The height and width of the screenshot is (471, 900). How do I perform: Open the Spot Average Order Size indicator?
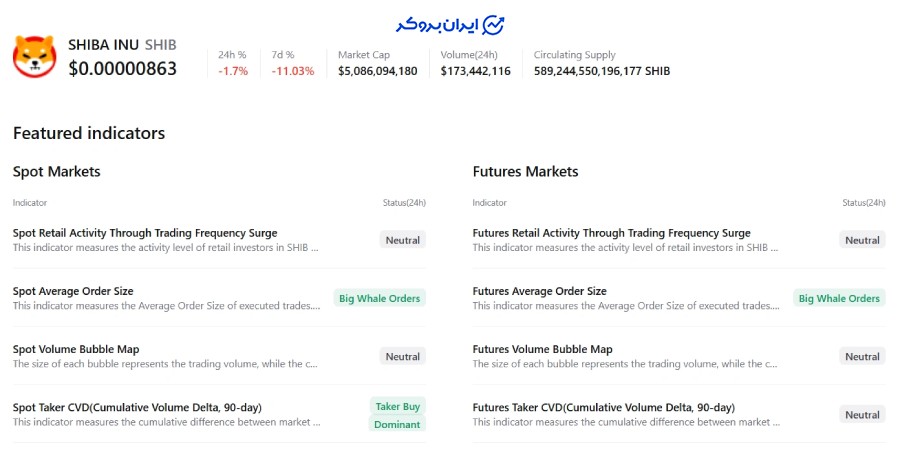pyautogui.click(x=73, y=291)
